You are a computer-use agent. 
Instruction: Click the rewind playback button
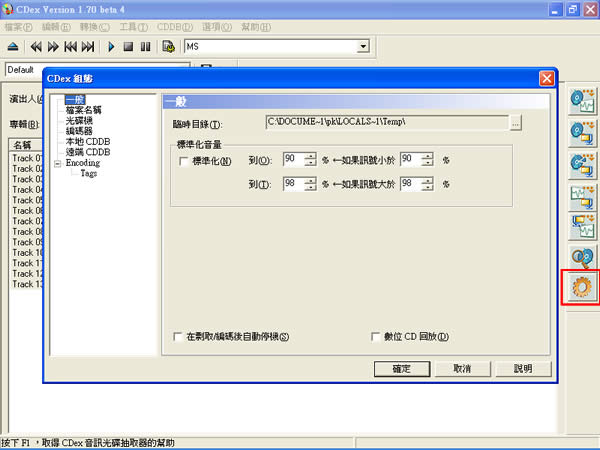pyautogui.click(x=36, y=47)
